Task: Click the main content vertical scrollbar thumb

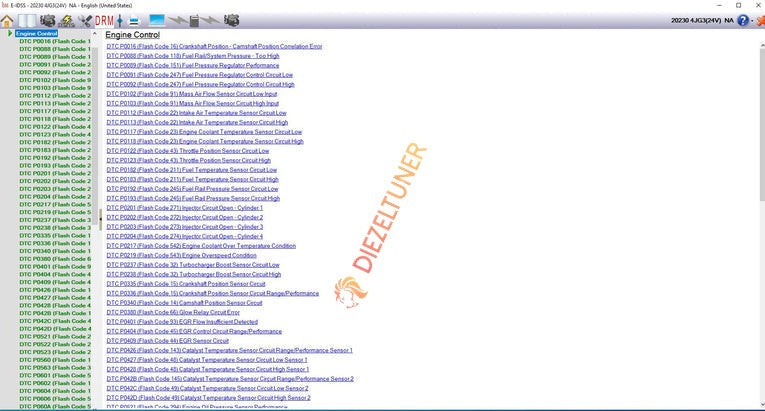Action: point(762,124)
